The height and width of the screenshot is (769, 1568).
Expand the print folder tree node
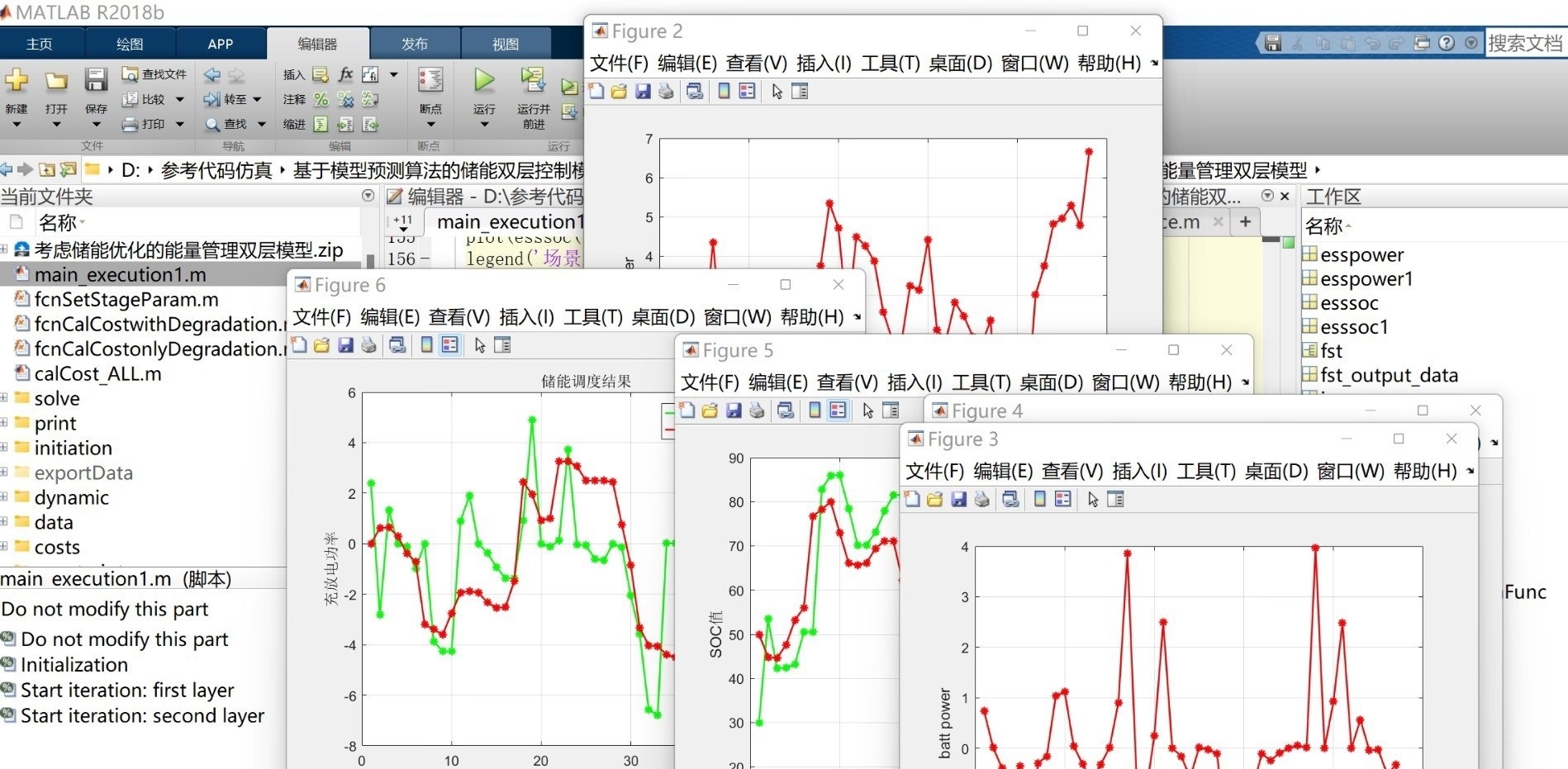(x=4, y=423)
